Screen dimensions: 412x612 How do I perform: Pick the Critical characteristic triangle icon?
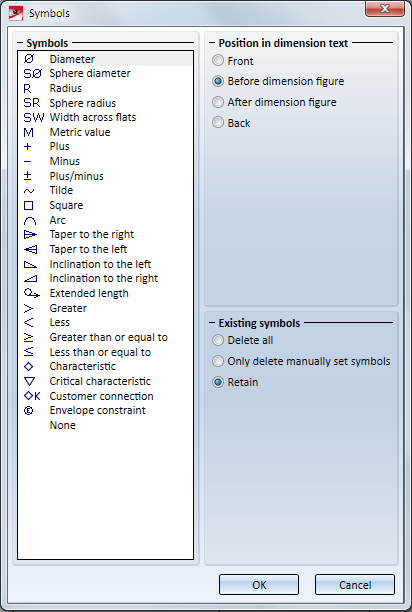pyautogui.click(x=29, y=381)
